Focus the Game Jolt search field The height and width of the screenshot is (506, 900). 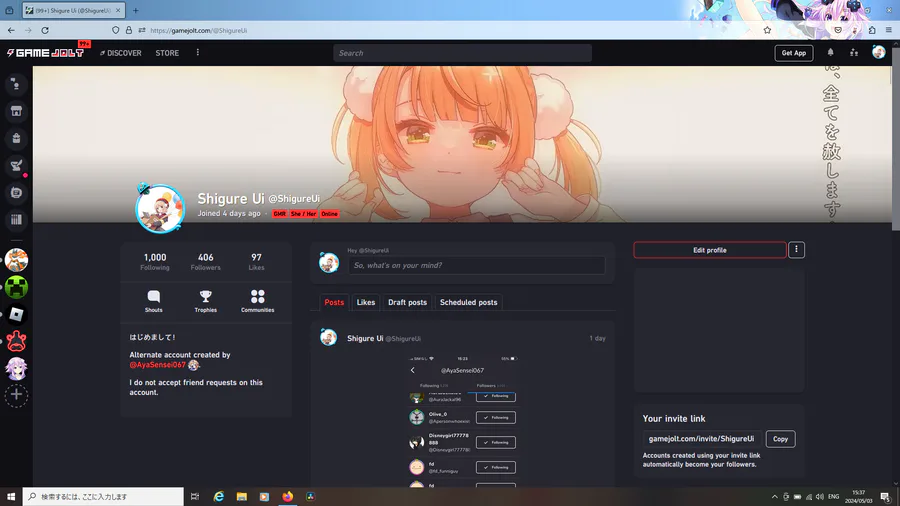(x=462, y=53)
